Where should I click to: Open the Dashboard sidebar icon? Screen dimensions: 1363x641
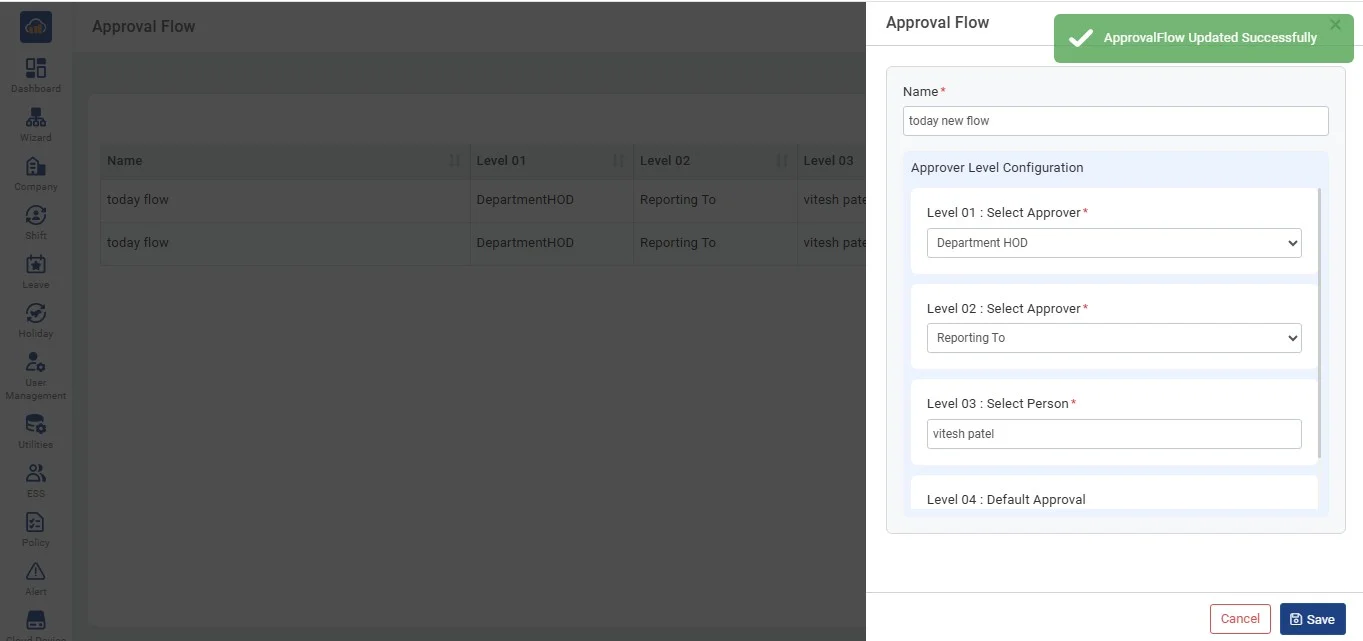[x=36, y=69]
